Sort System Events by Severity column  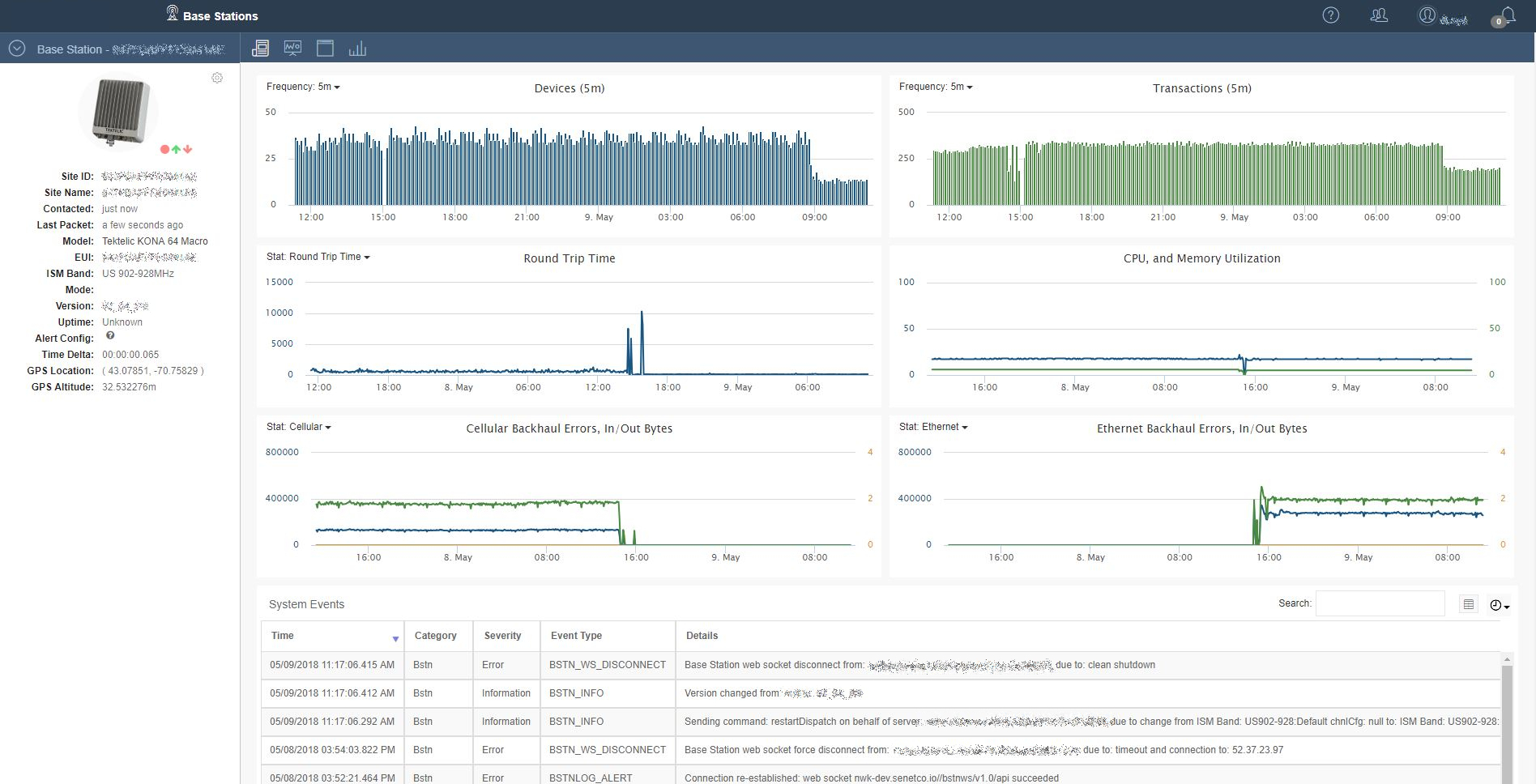click(506, 636)
